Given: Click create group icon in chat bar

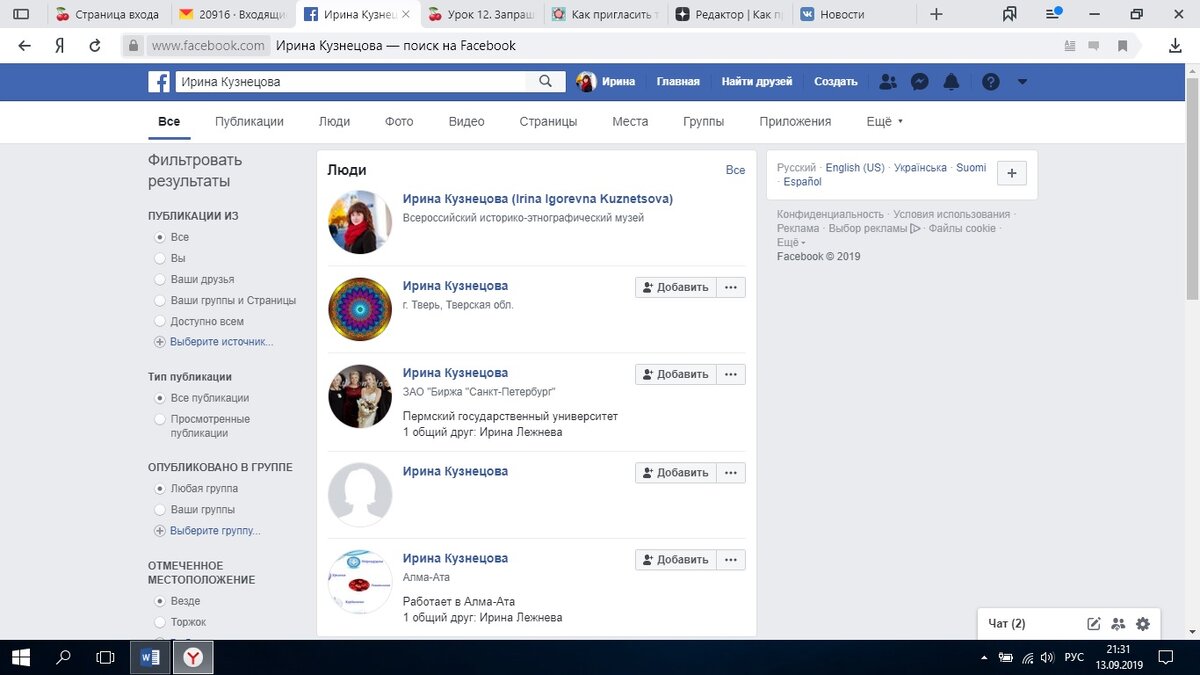Looking at the screenshot, I should point(1118,624).
